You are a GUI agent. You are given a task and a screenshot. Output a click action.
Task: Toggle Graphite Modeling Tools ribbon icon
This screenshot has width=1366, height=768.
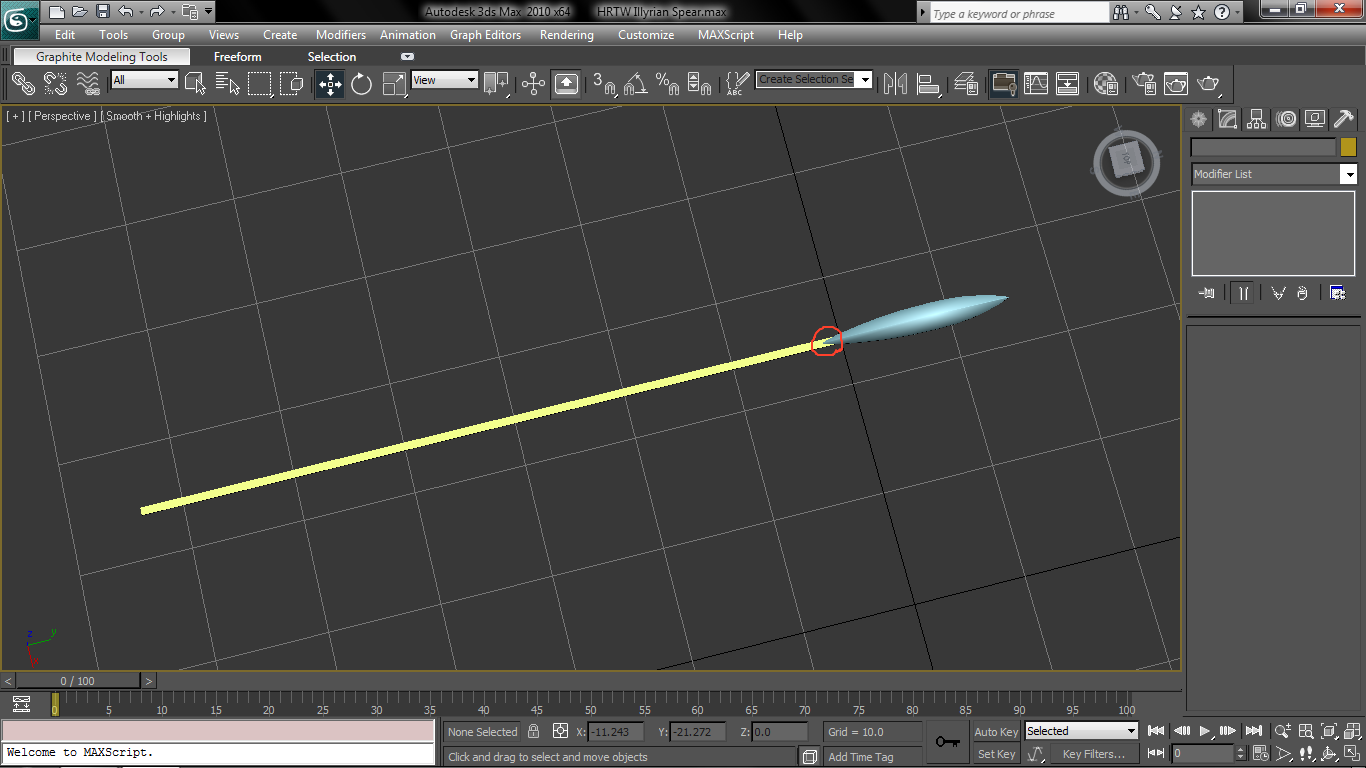point(1004,83)
